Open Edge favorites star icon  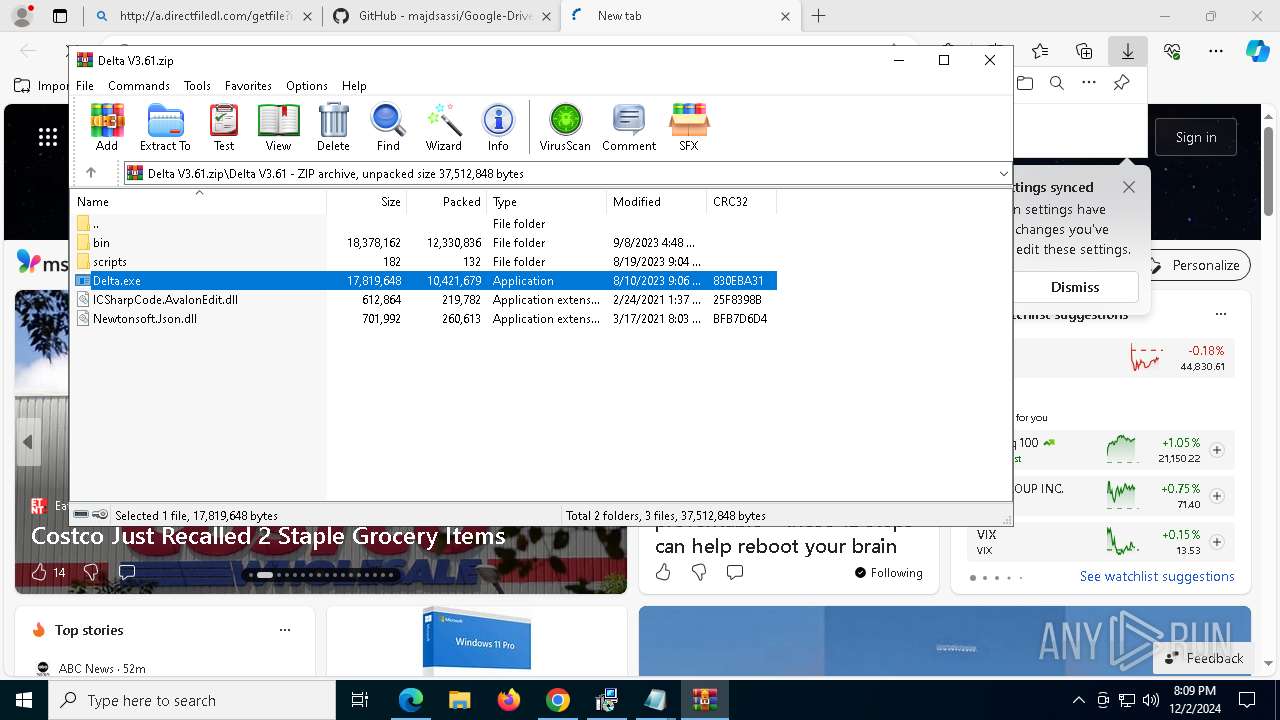click(x=1040, y=51)
